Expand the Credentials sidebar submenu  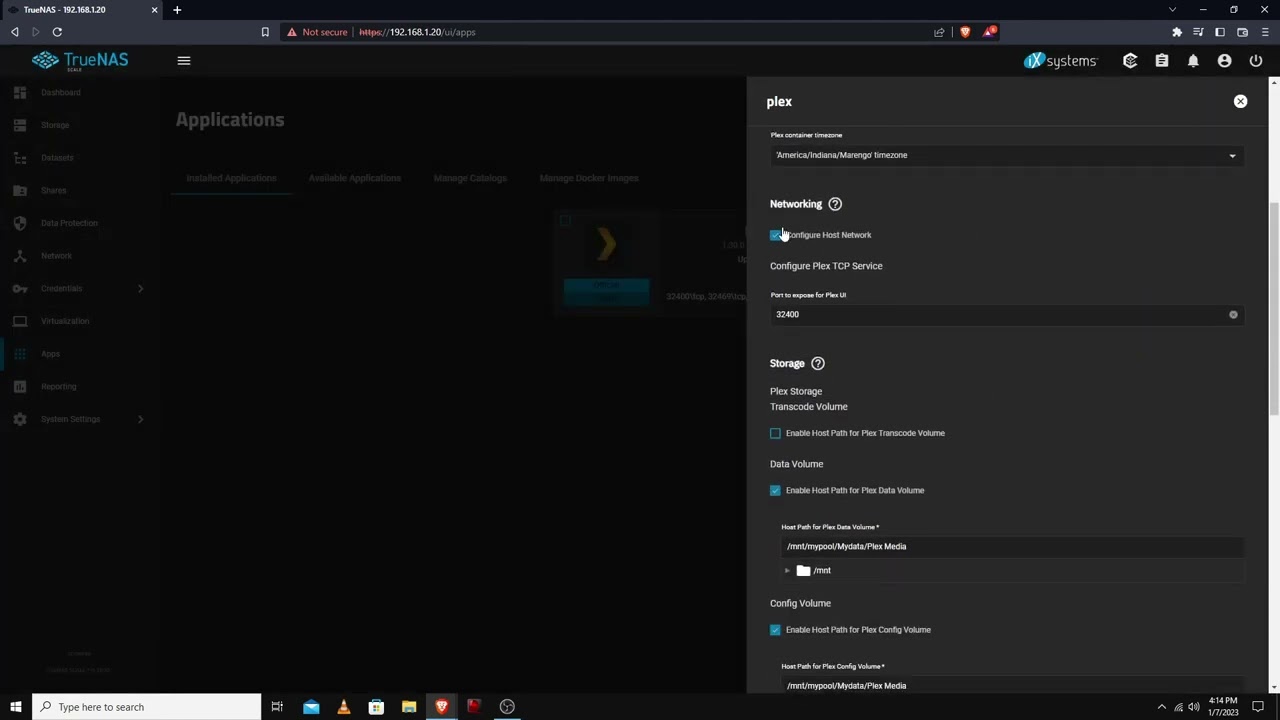[x=140, y=288]
